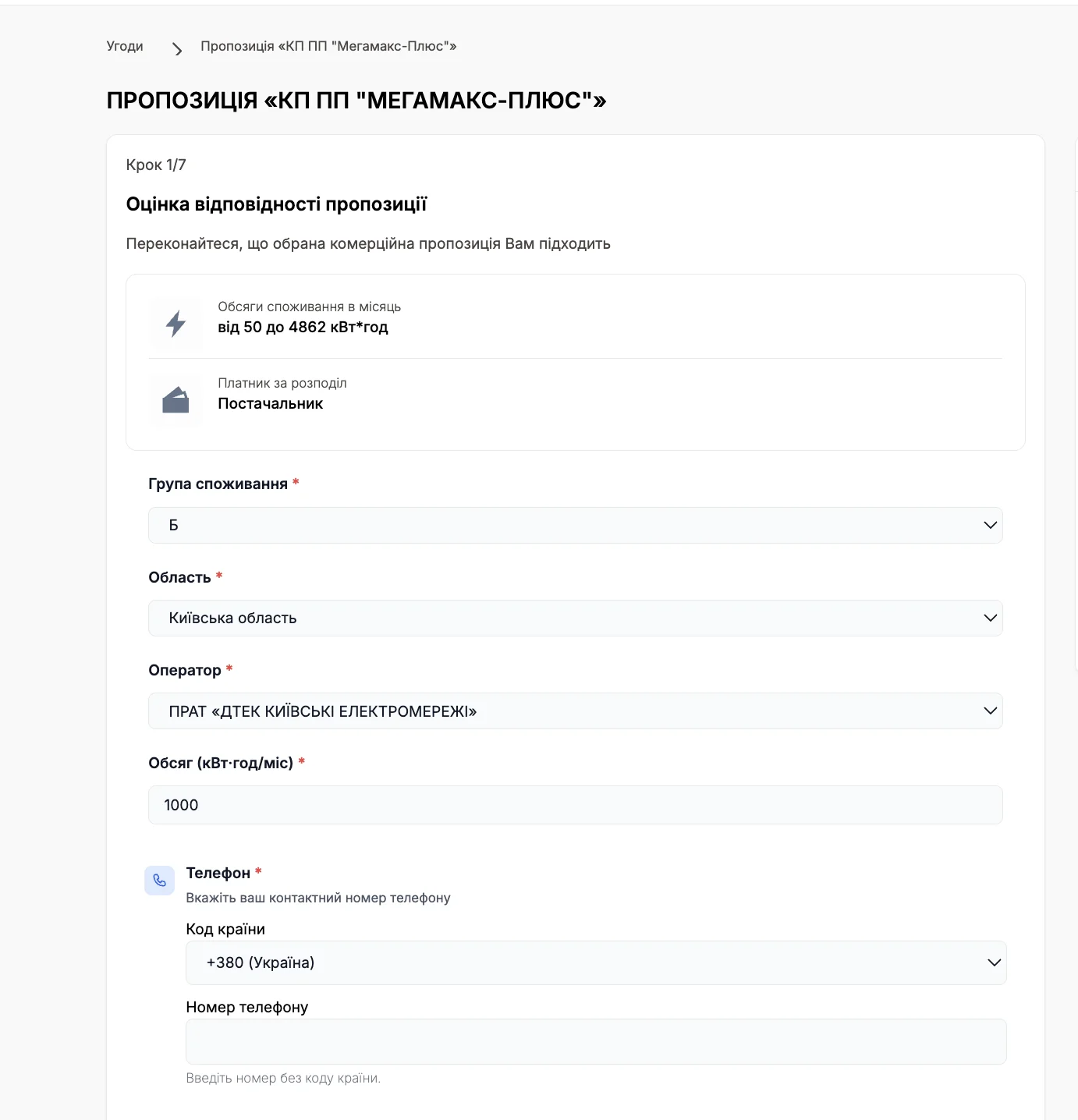Viewport: 1078px width, 1120px height.
Task: Click the chevron on Область field
Action: click(x=990, y=618)
